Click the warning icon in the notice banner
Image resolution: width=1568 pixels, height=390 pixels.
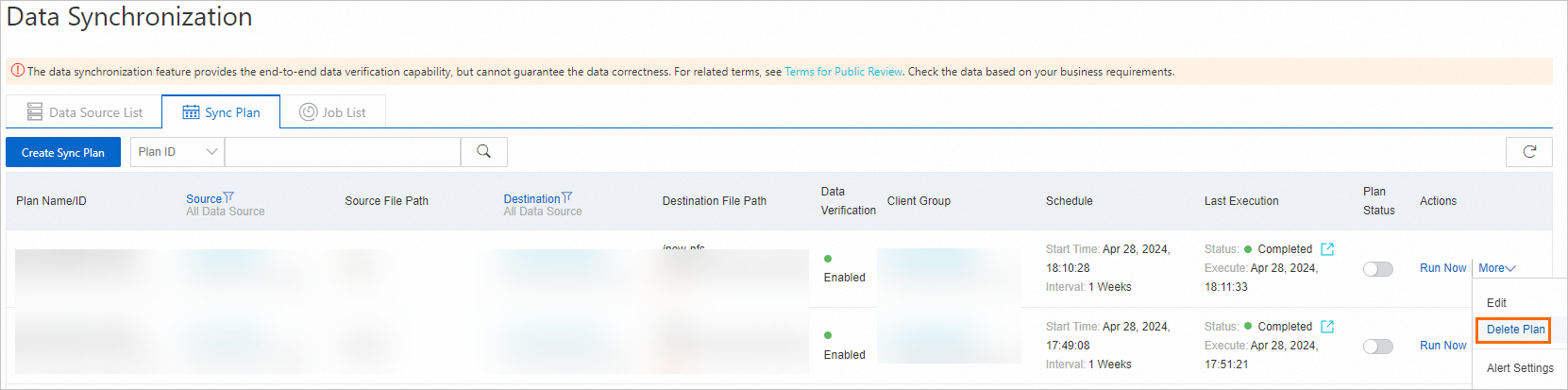click(18, 71)
